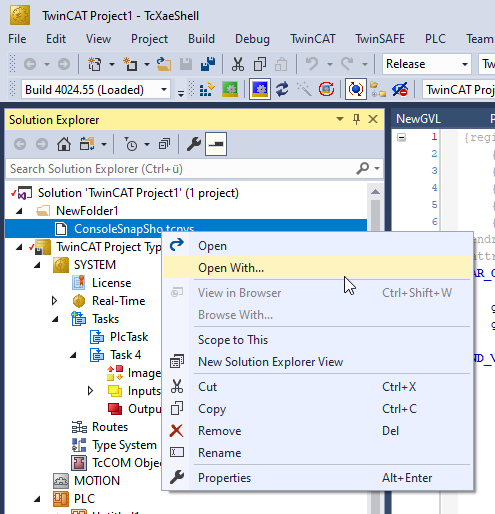Image resolution: width=495 pixels, height=514 pixels.
Task: Collapse the NewFolder1 tree node
Action: click(x=19, y=211)
